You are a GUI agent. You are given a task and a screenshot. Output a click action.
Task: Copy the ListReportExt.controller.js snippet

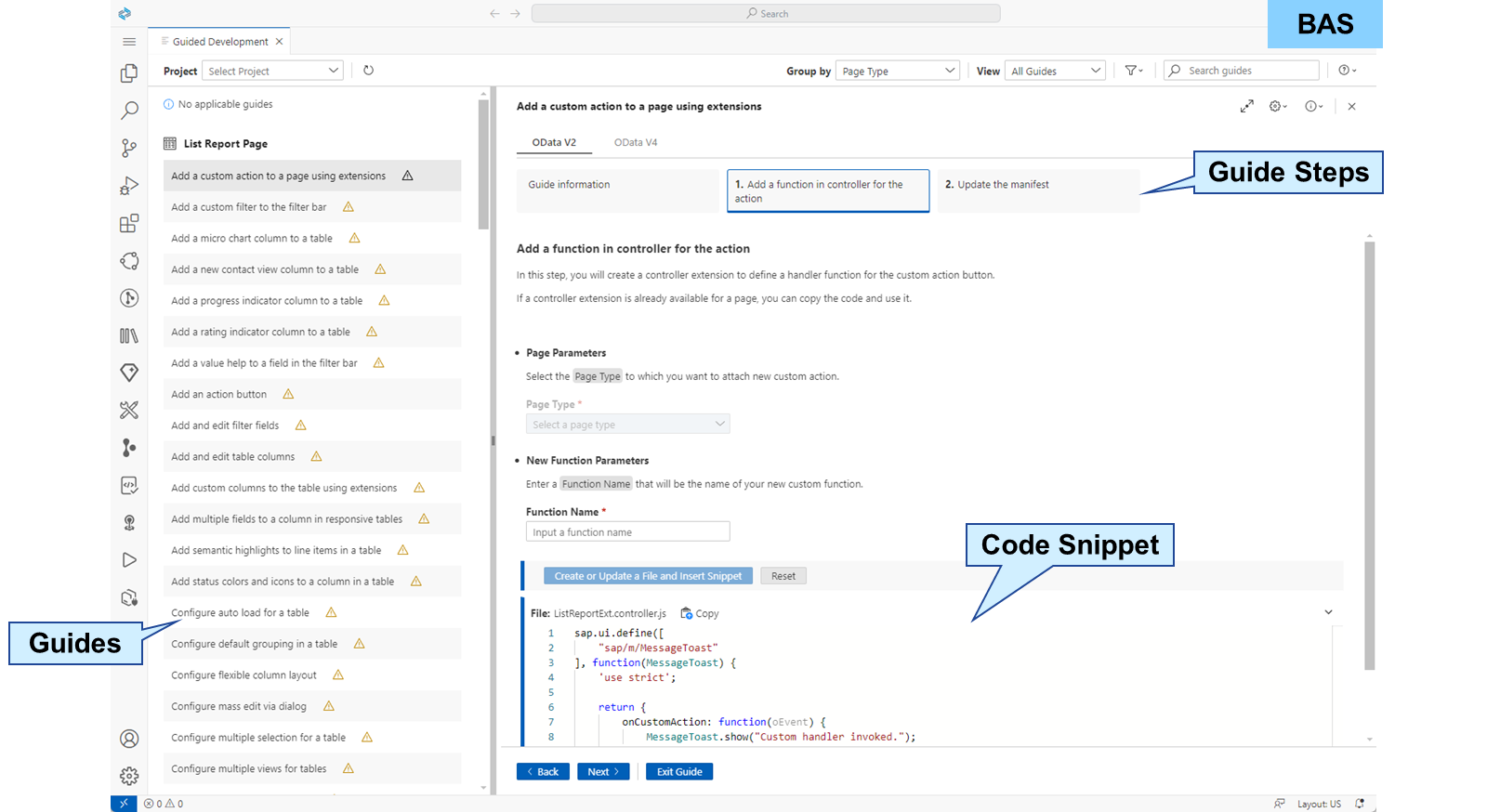(x=700, y=613)
